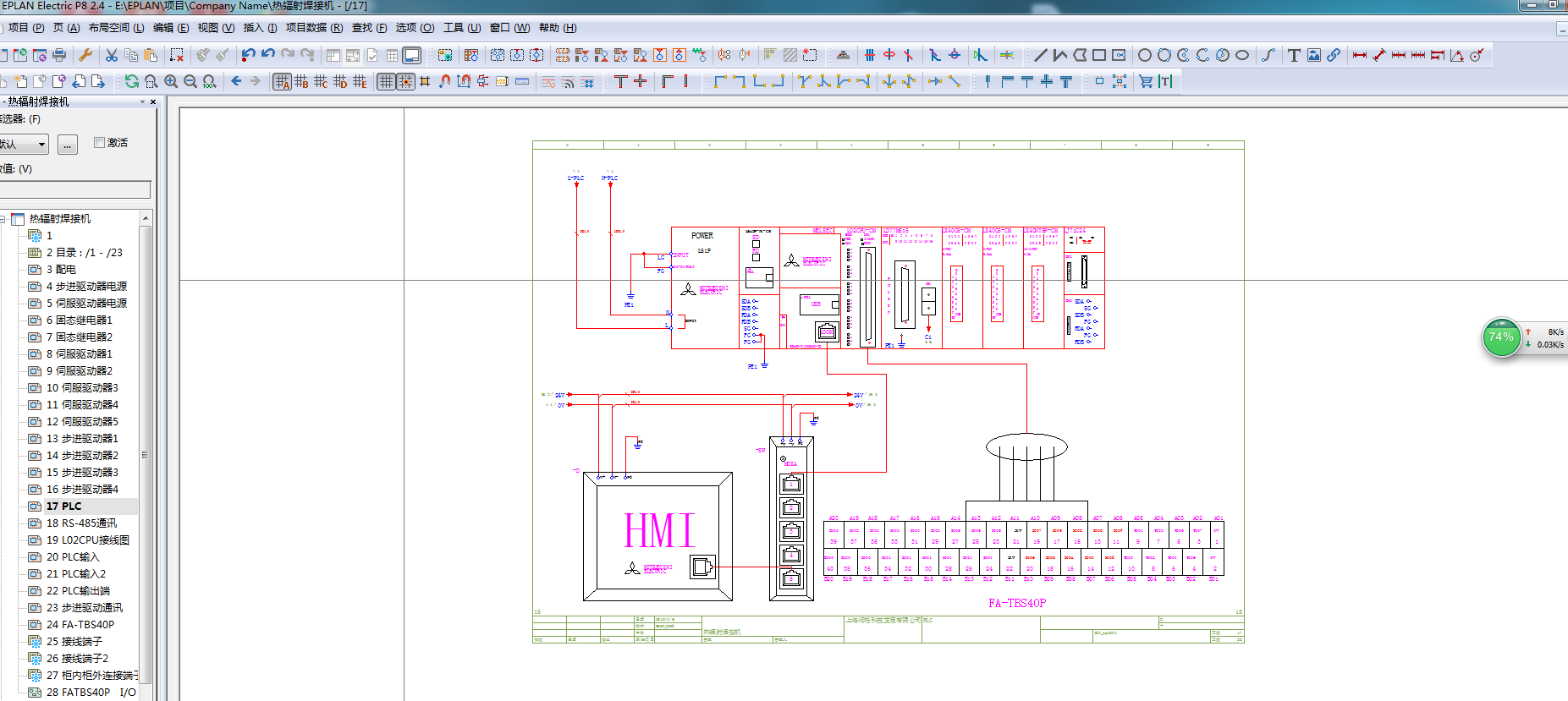This screenshot has height=701, width=1568.
Task: Collapse the 热辐射焊接机 project tree root
Action: (x=3, y=219)
